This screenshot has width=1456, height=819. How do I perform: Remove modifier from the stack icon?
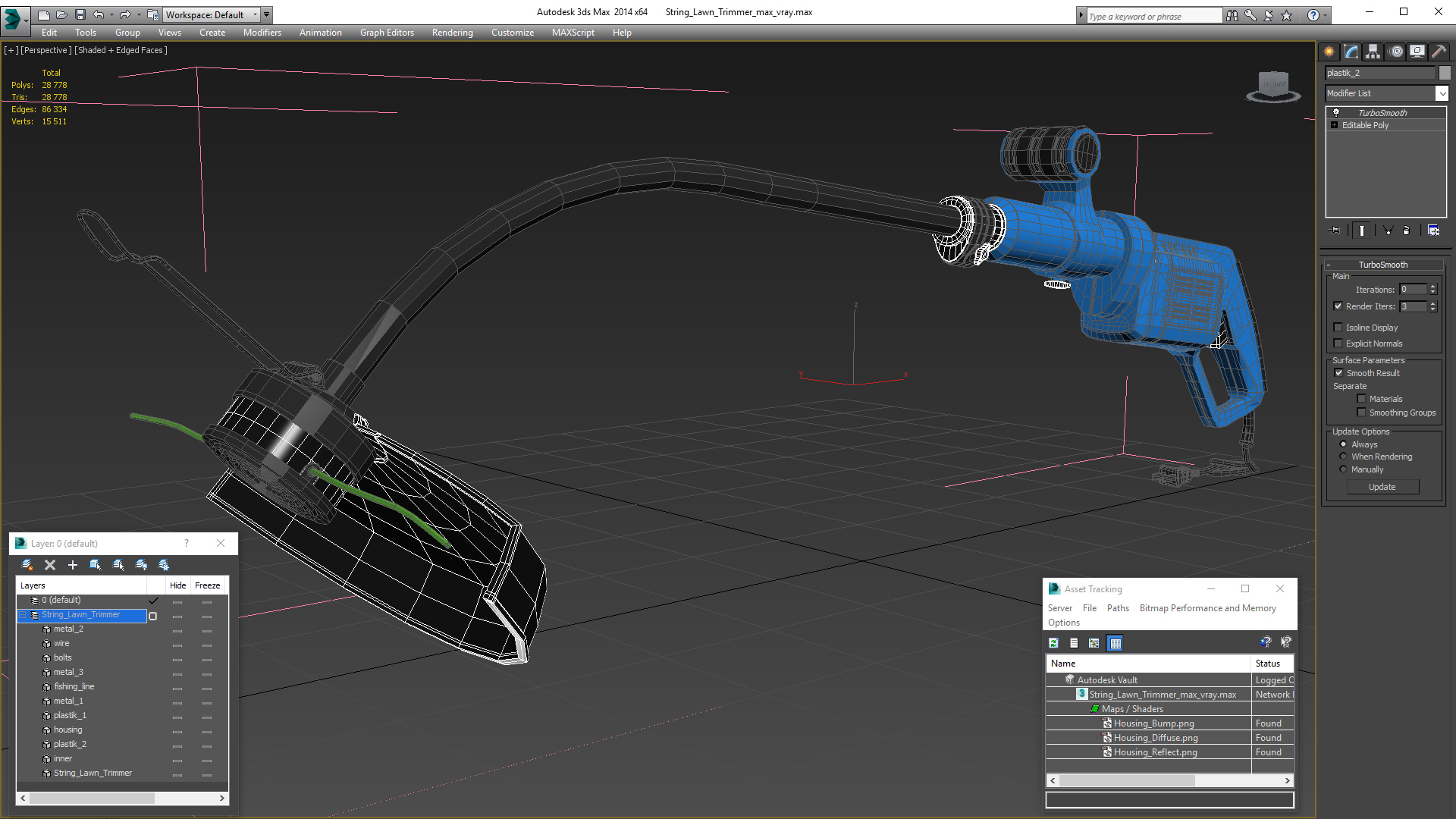tap(1407, 231)
